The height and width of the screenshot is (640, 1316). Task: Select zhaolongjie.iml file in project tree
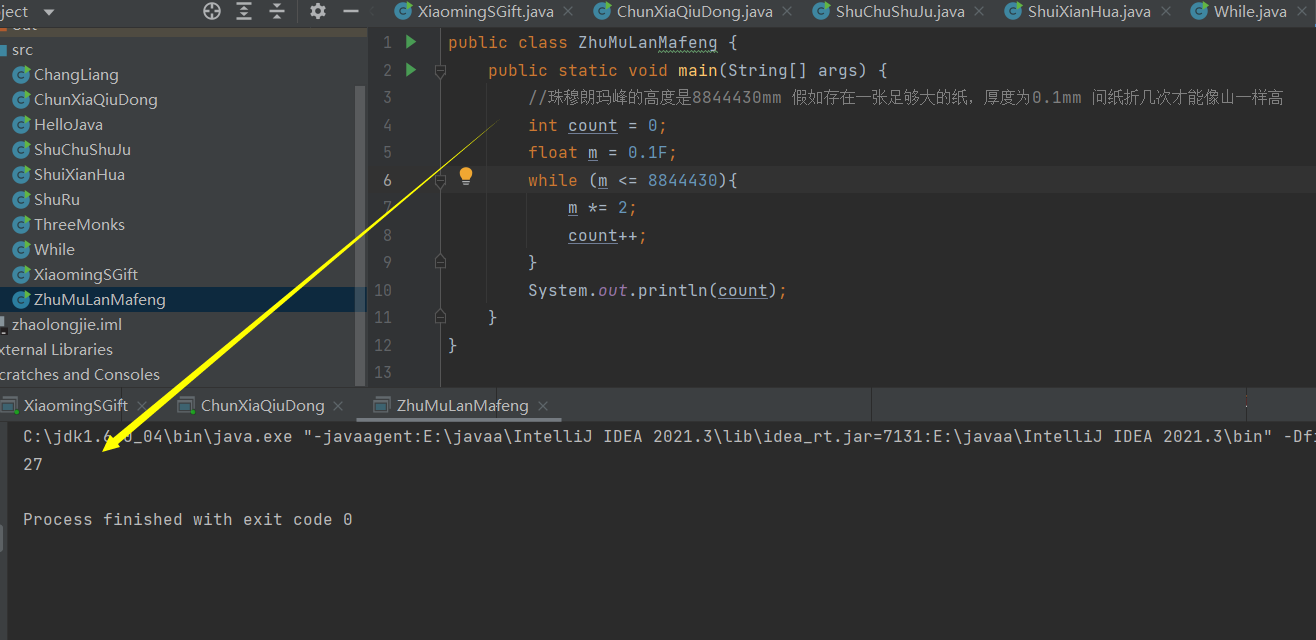coord(66,324)
